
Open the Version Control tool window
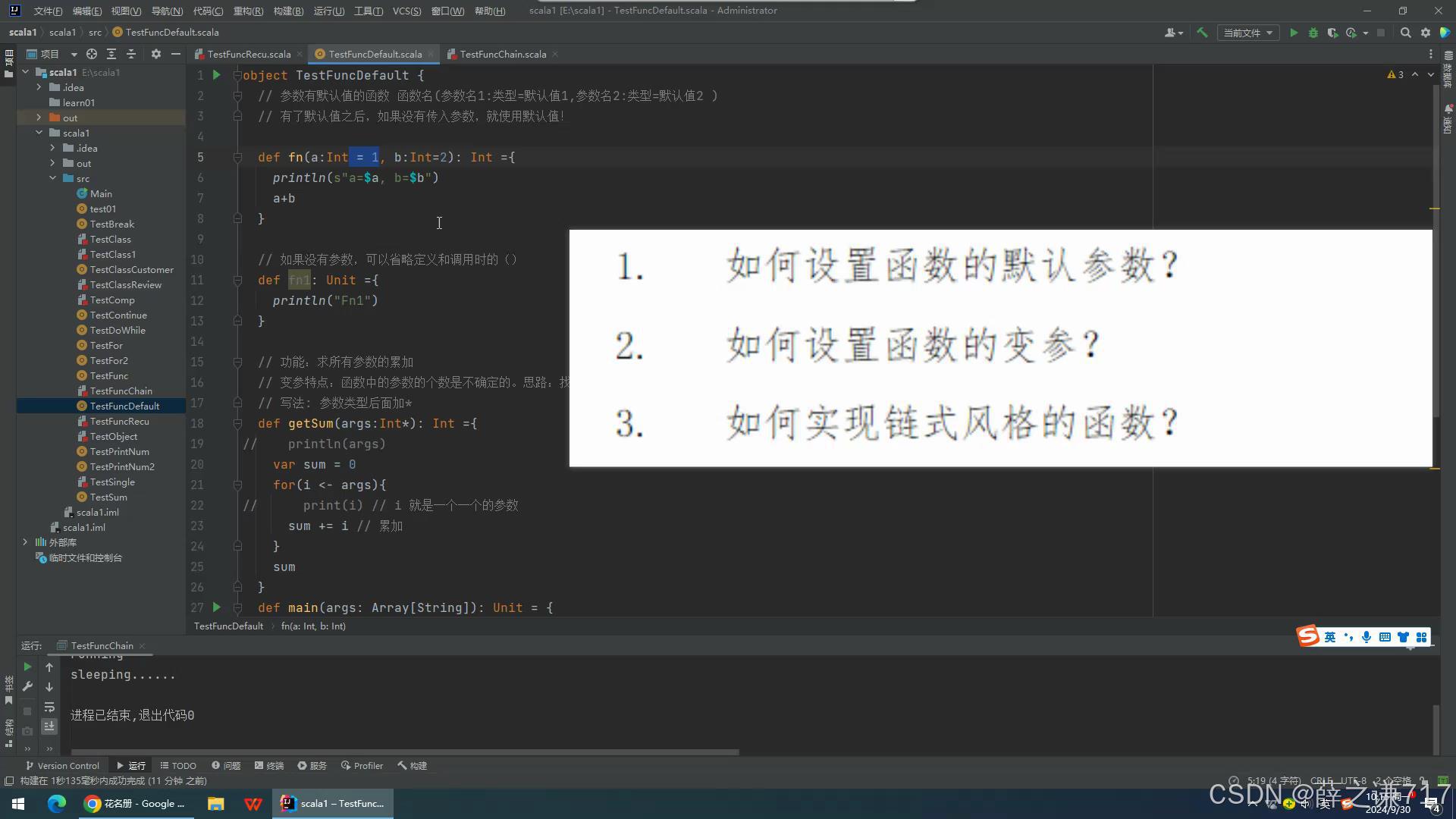tap(62, 765)
